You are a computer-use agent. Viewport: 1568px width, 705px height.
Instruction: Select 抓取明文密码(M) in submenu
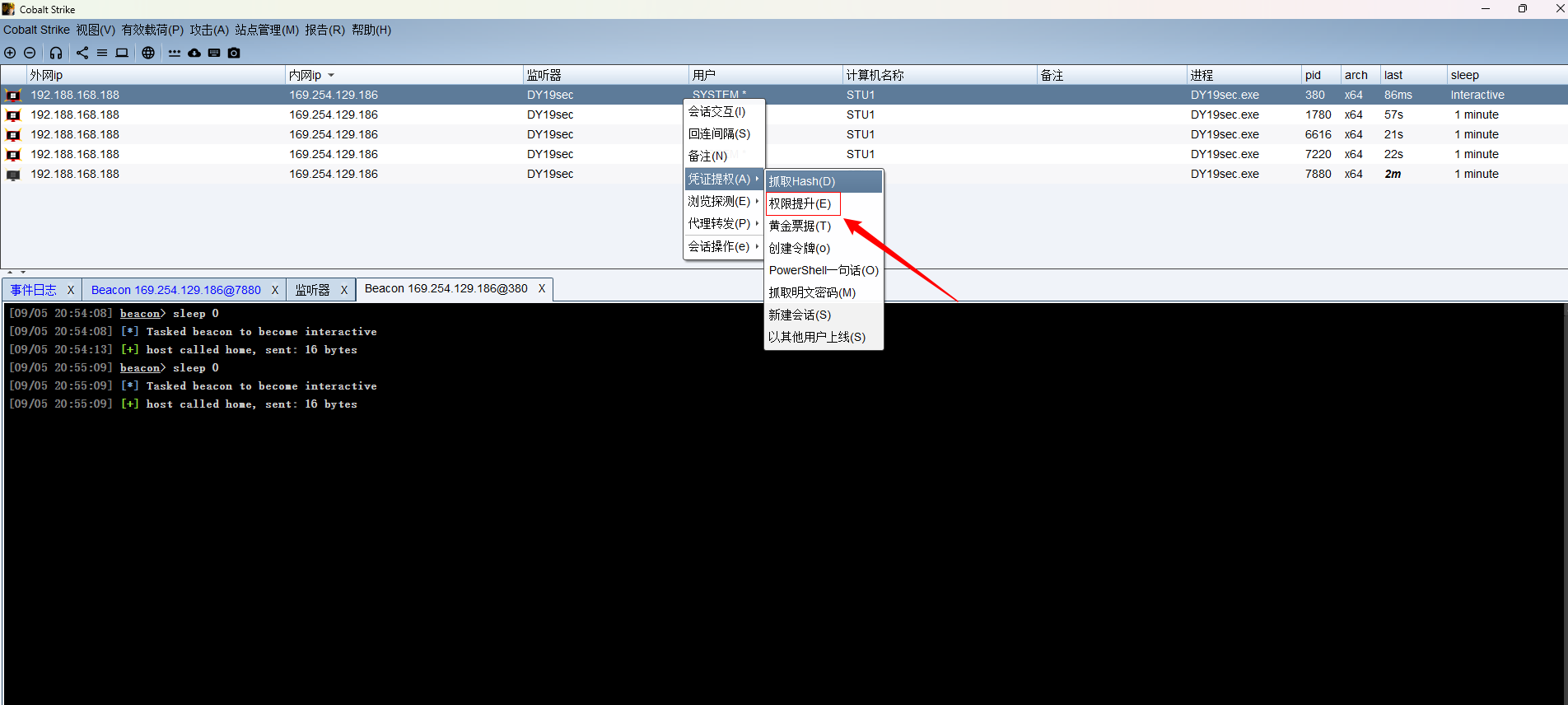(824, 292)
